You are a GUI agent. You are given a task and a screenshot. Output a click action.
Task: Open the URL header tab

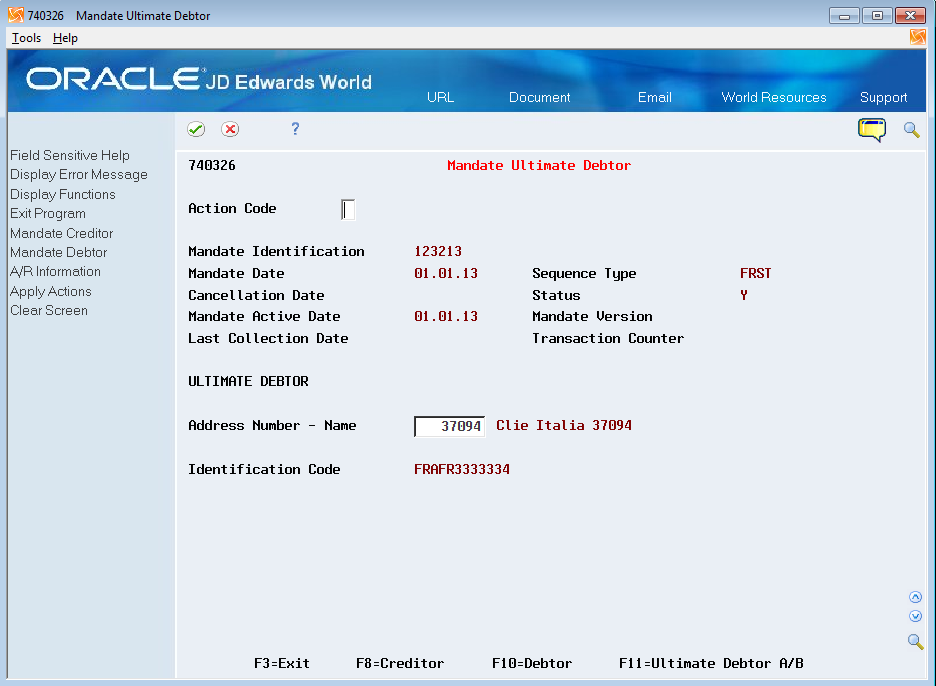441,97
